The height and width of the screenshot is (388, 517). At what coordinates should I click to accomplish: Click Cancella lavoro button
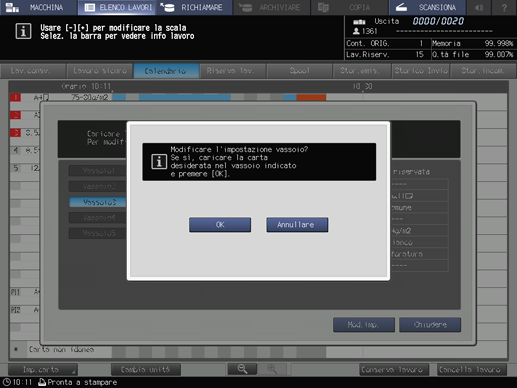[472, 369]
